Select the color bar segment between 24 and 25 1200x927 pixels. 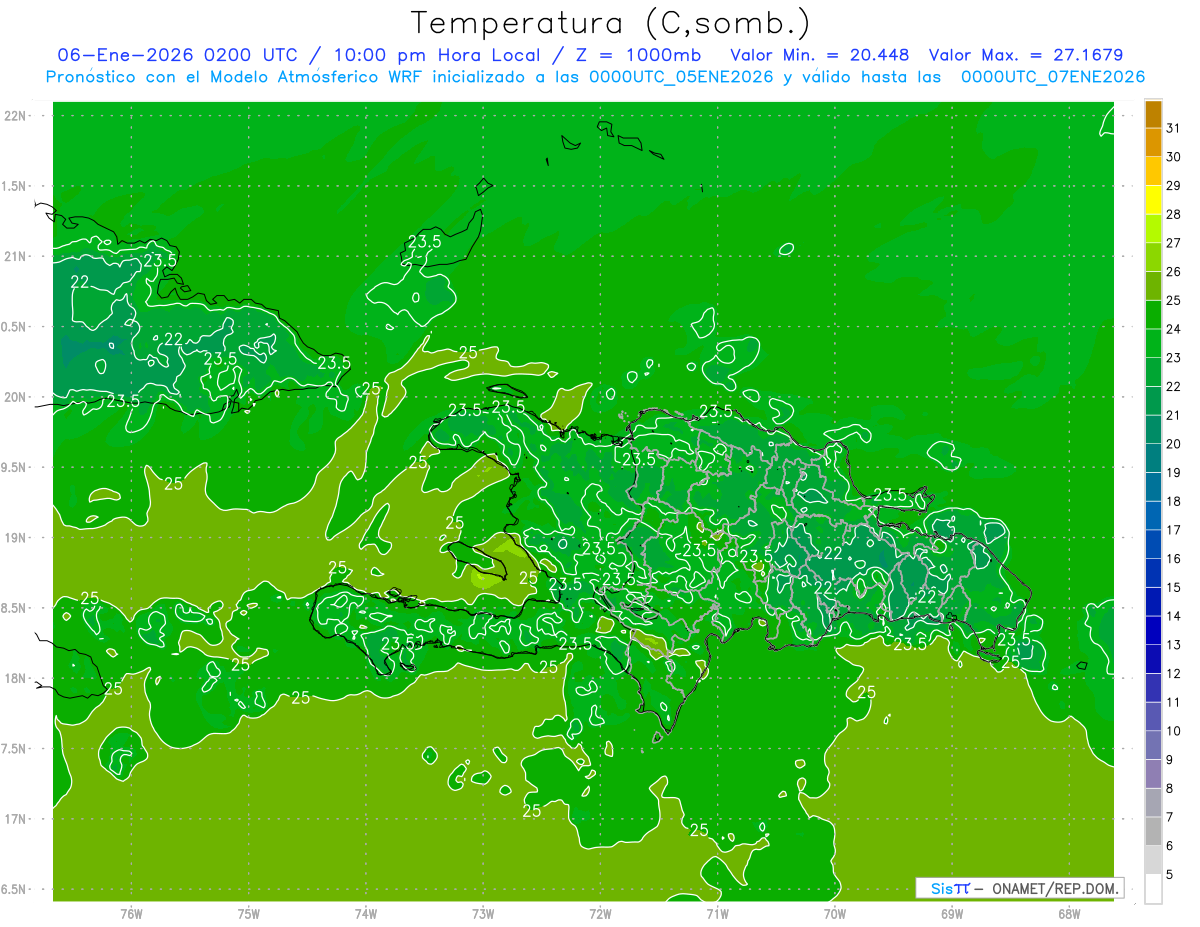coord(1153,315)
